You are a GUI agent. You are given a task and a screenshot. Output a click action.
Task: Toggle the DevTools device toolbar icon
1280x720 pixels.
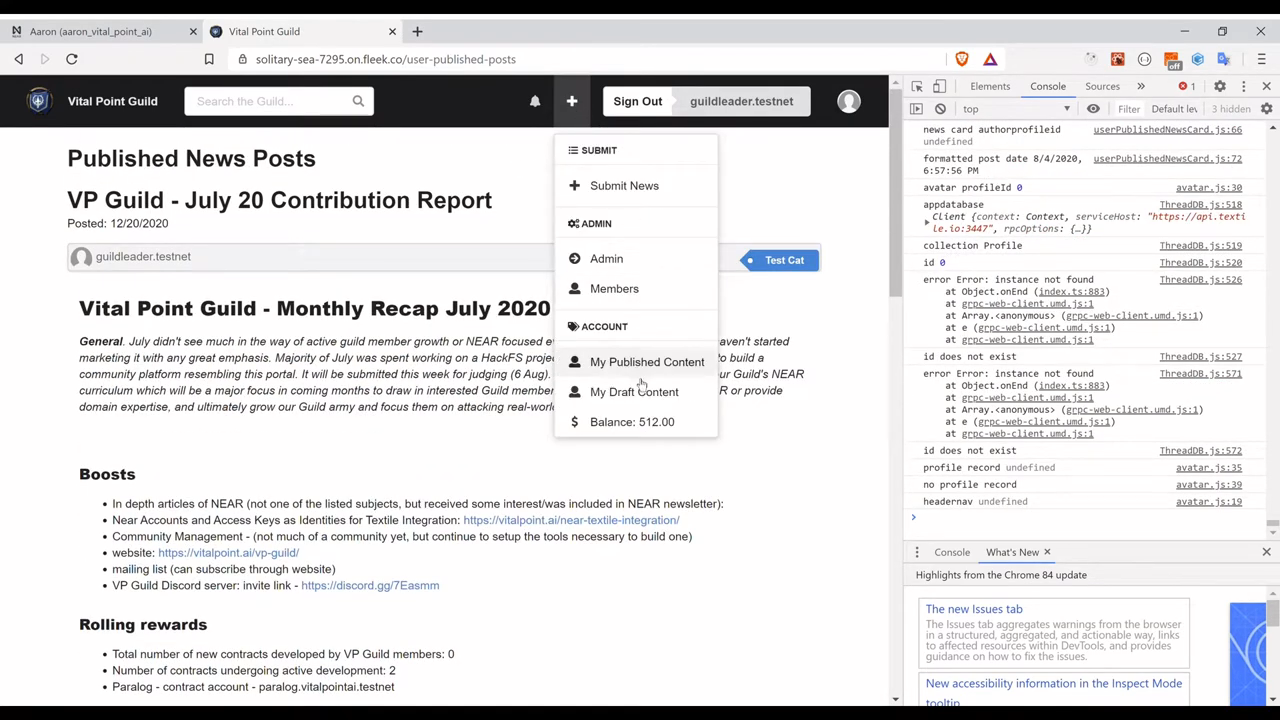940,86
